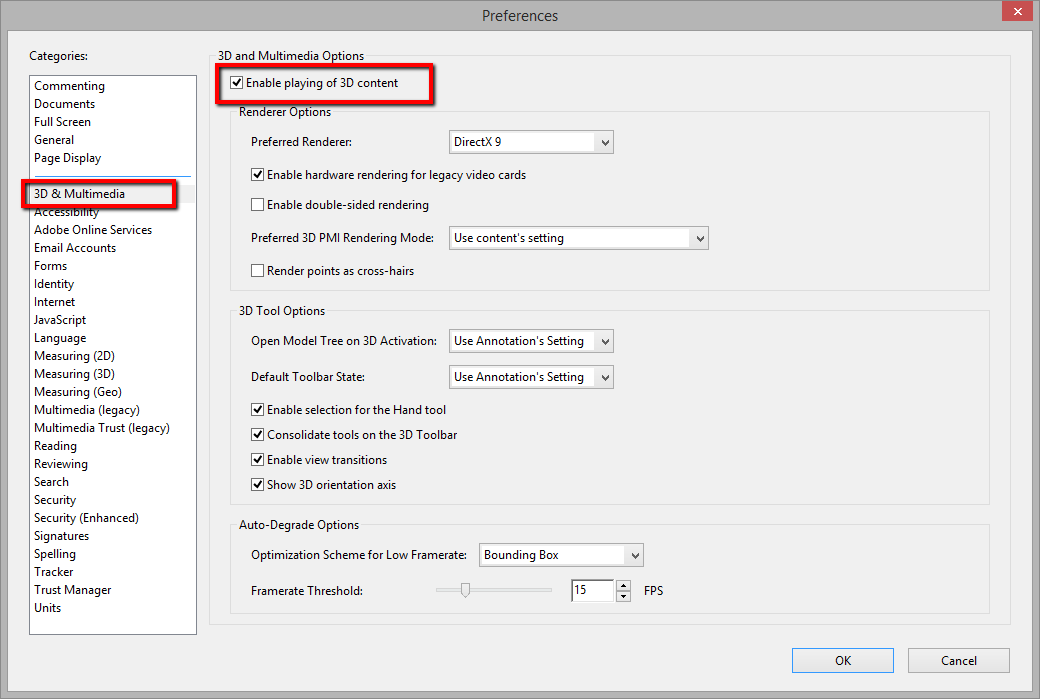Click the Cancel button
Image resolution: width=1040 pixels, height=699 pixels.
pos(958,660)
